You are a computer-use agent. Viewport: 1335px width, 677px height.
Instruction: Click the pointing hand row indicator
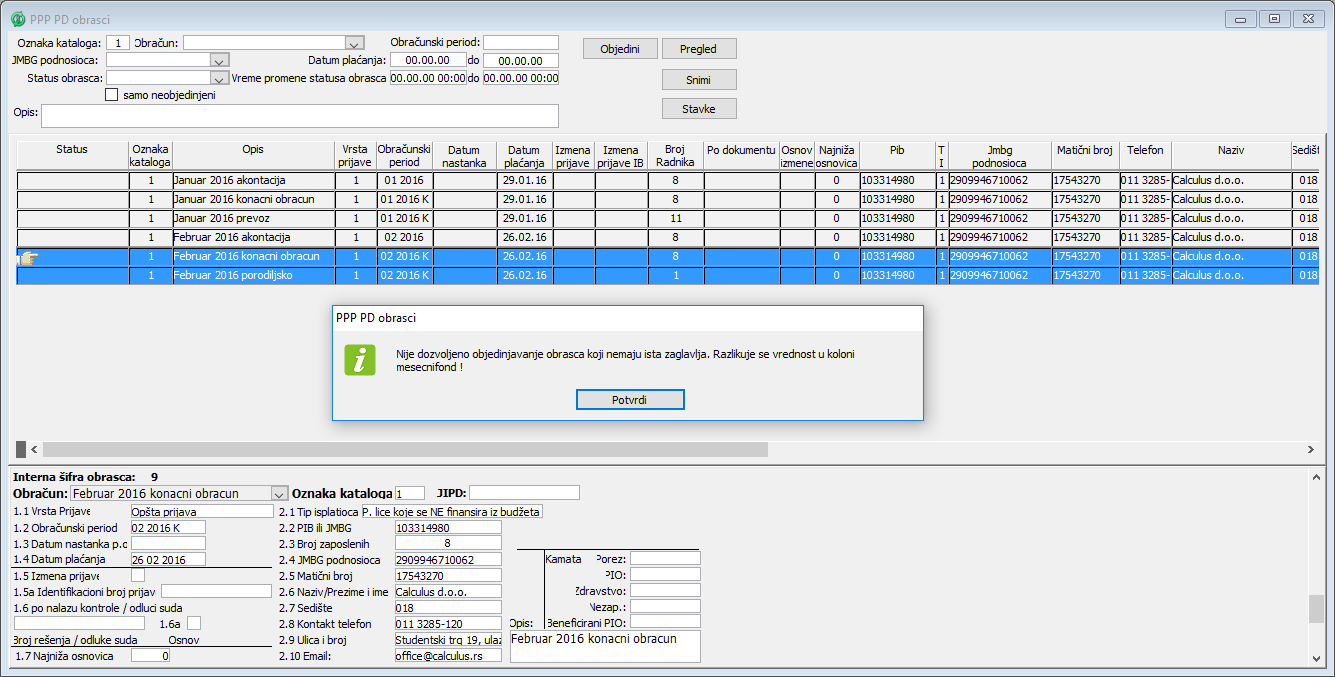pyautogui.click(x=28, y=257)
